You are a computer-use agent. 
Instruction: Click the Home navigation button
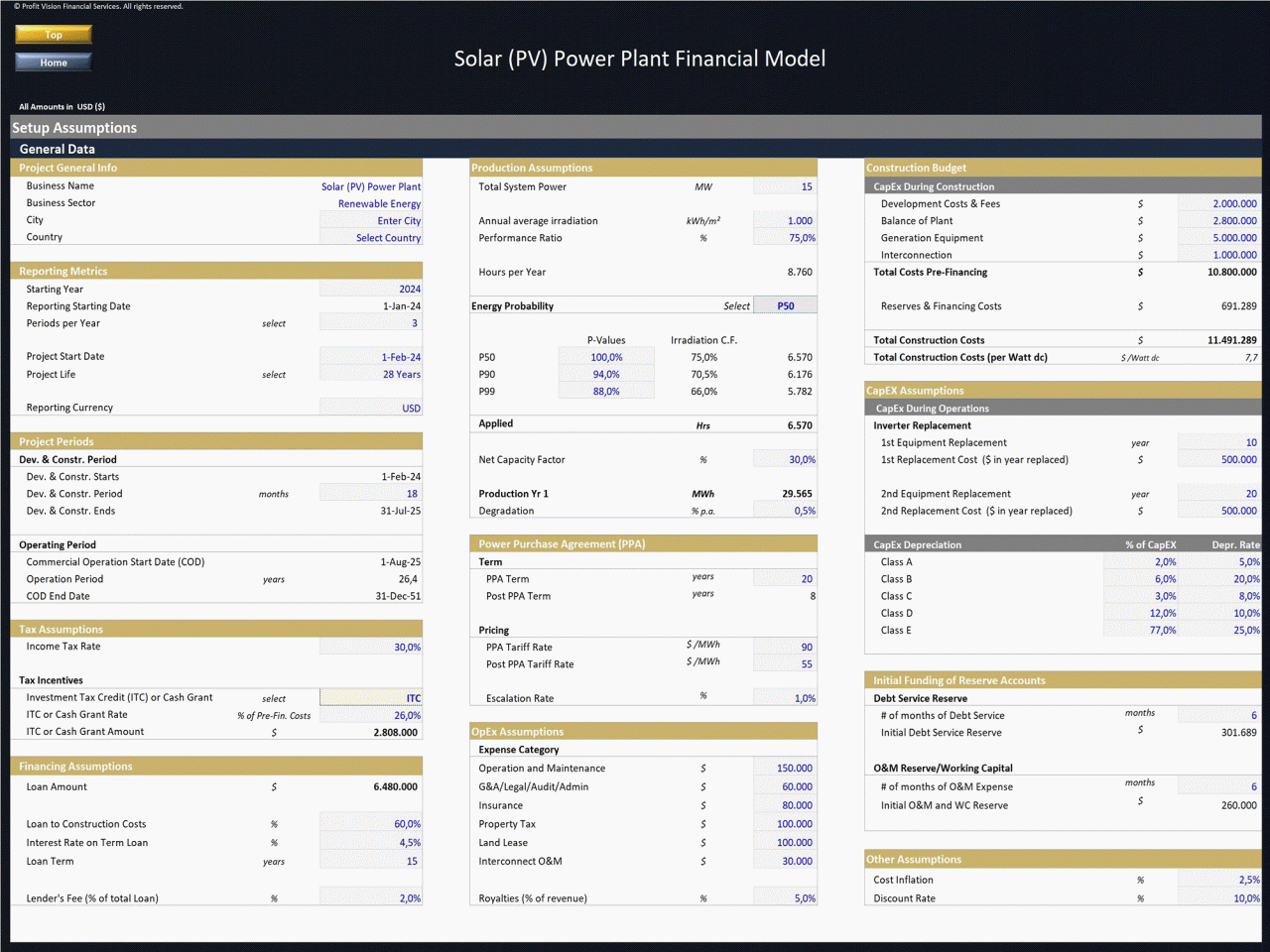click(54, 62)
